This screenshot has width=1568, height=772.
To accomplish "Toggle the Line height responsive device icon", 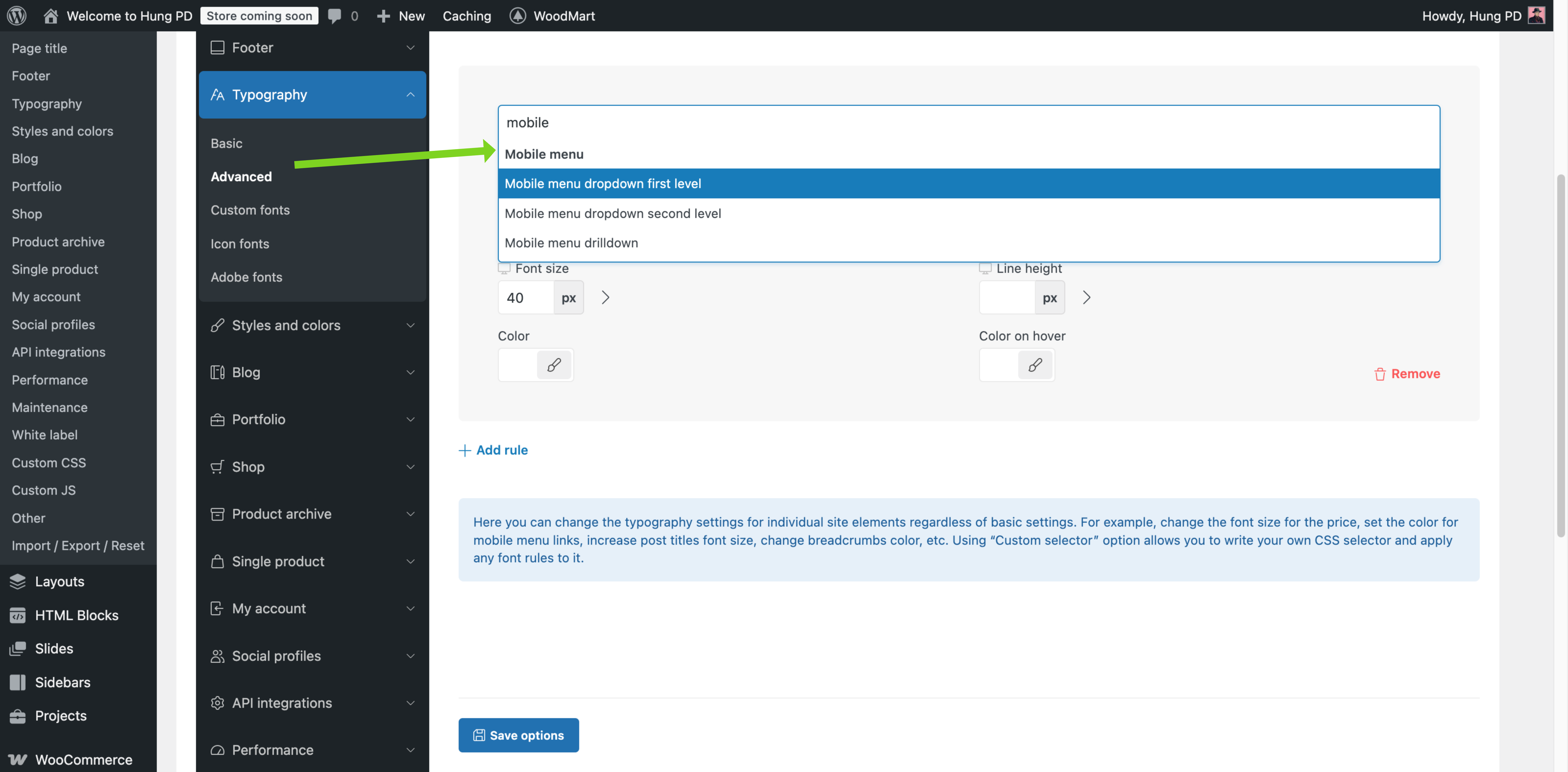I will (x=985, y=268).
